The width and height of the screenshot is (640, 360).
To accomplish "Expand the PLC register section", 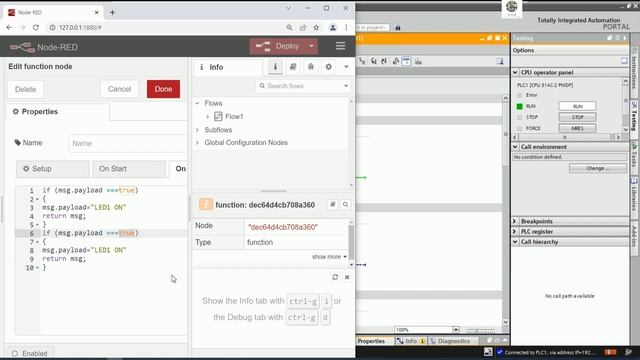I will [x=515, y=231].
